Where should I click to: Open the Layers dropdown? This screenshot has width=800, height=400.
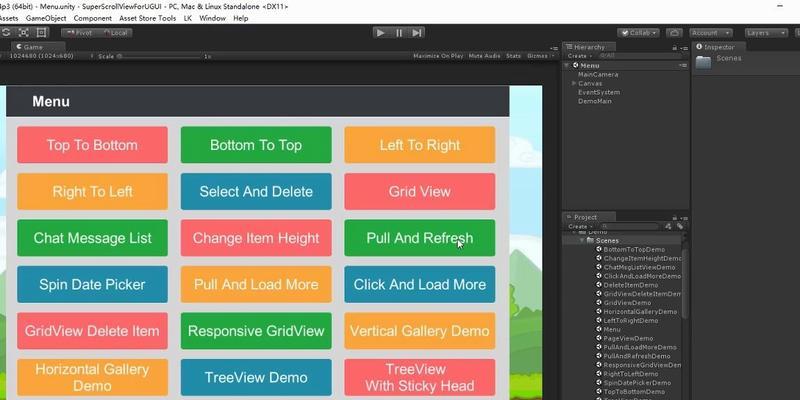[766, 33]
